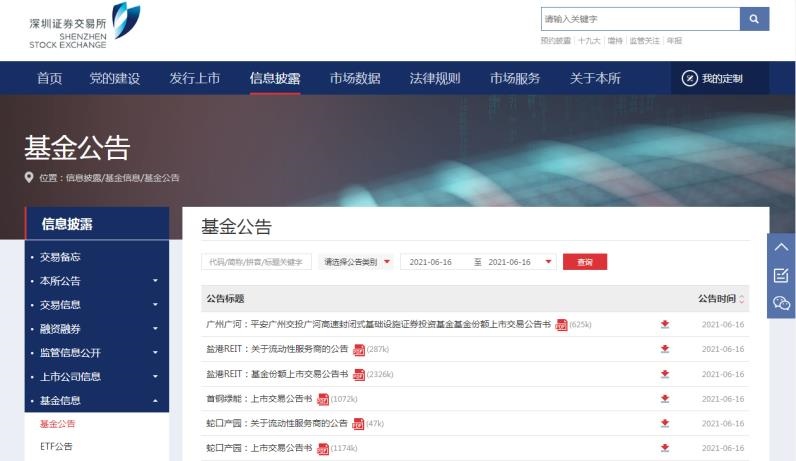
Task: Click the Shenzhen Stock Exchange logo
Action: (x=85, y=25)
